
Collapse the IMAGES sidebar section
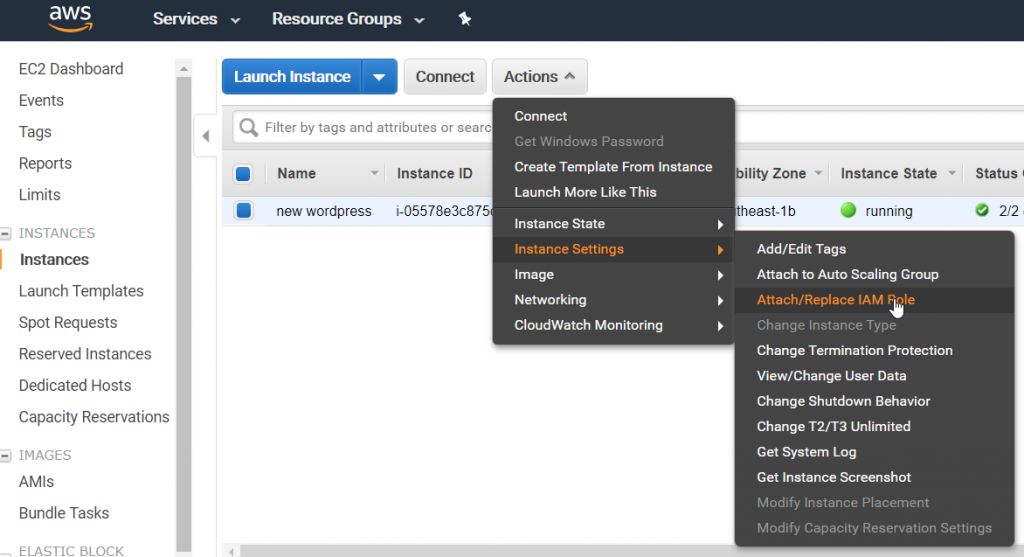coord(6,455)
